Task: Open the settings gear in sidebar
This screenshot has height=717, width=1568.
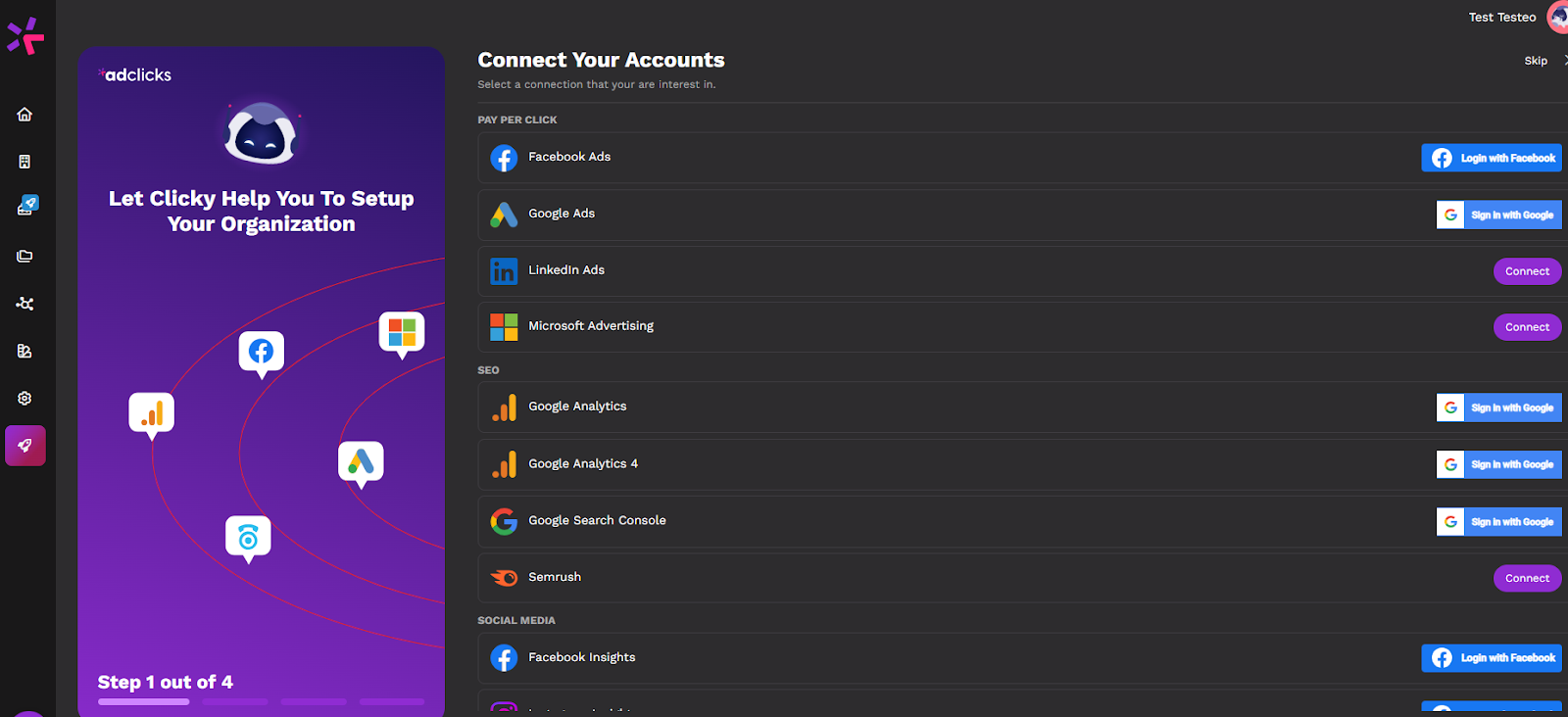Action: (24, 399)
